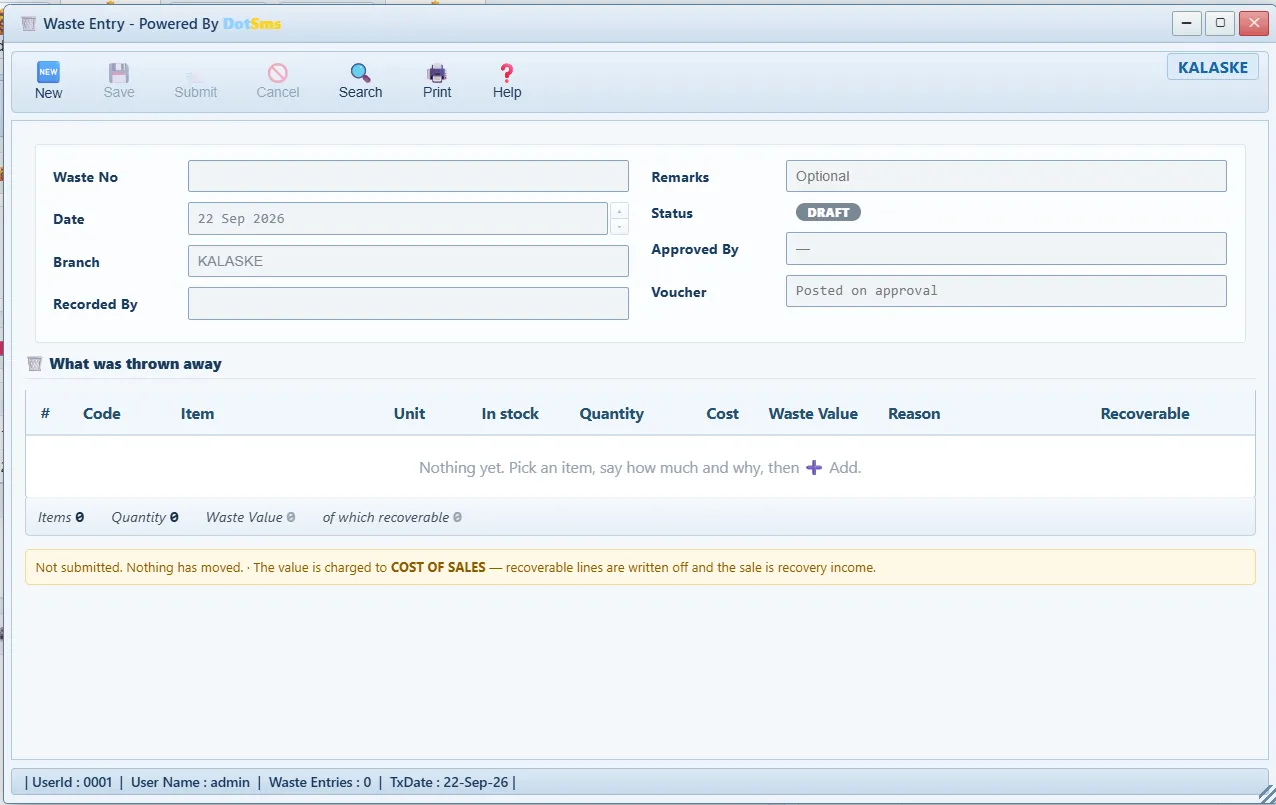Click the Print printer icon
This screenshot has height=805, width=1276.
[437, 72]
